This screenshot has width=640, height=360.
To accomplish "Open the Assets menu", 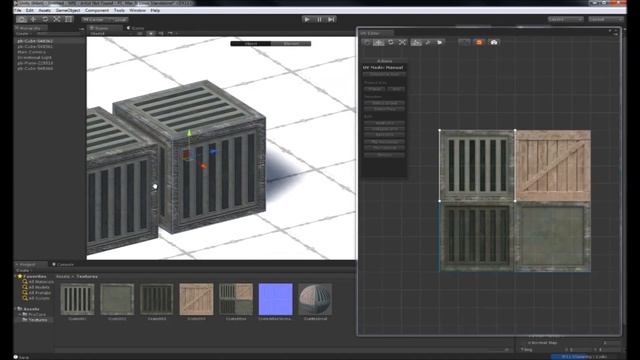I will [x=44, y=10].
